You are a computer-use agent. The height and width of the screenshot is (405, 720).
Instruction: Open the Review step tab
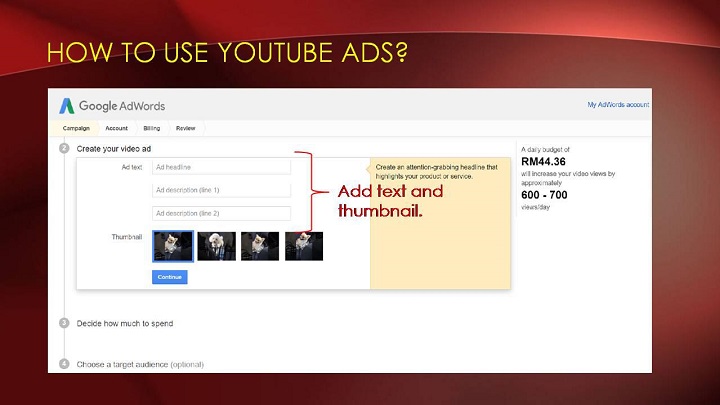(186, 128)
